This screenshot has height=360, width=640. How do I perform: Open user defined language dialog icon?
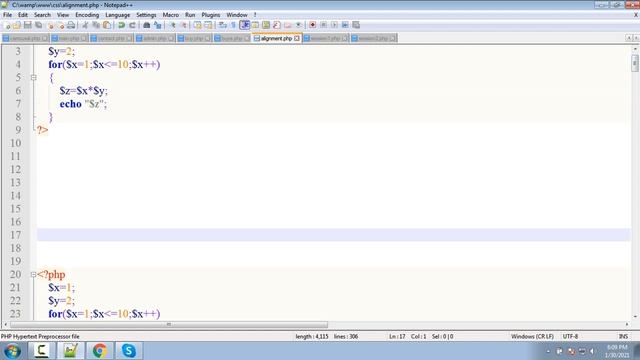click(256, 25)
